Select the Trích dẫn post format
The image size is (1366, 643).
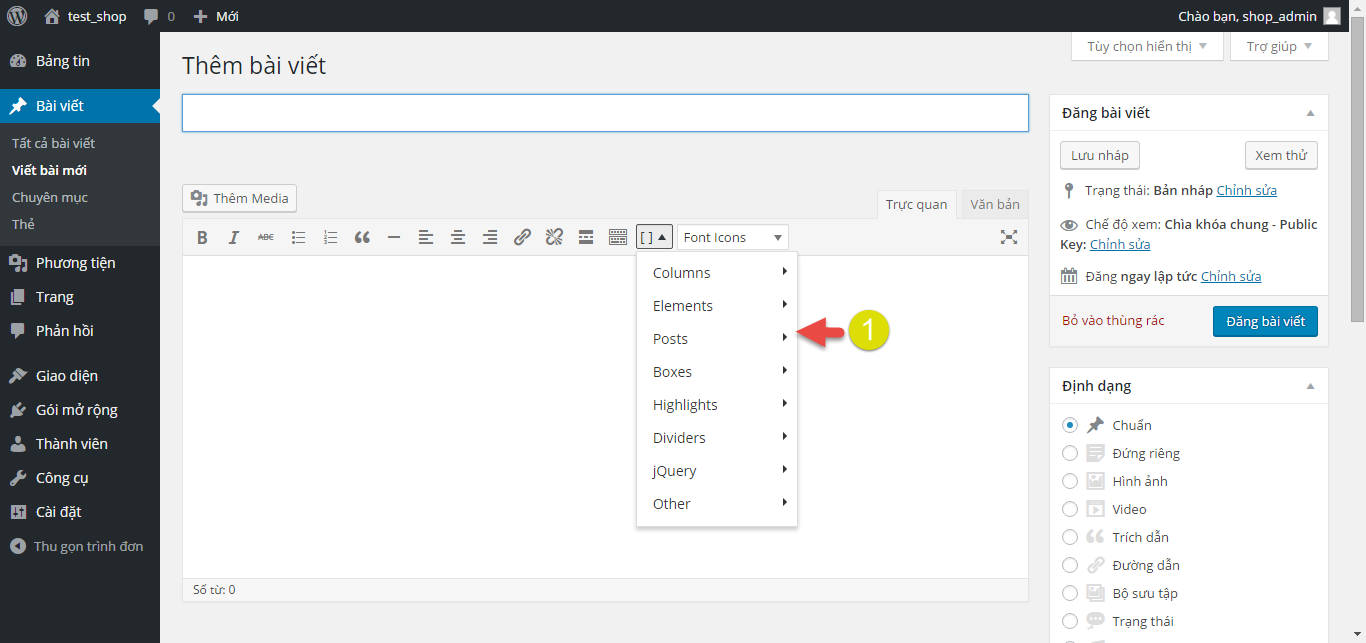point(1070,537)
